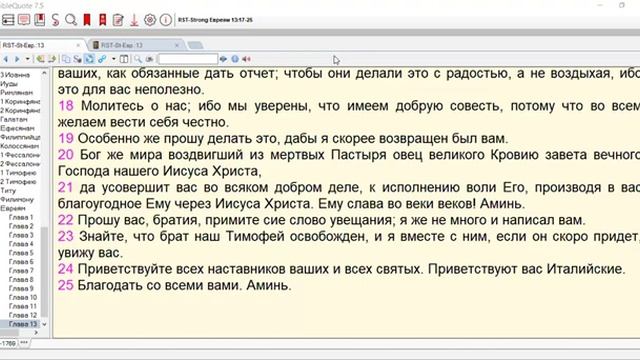Select book 'Галатам' in list
The image size is (640, 360).
[x=14, y=119]
